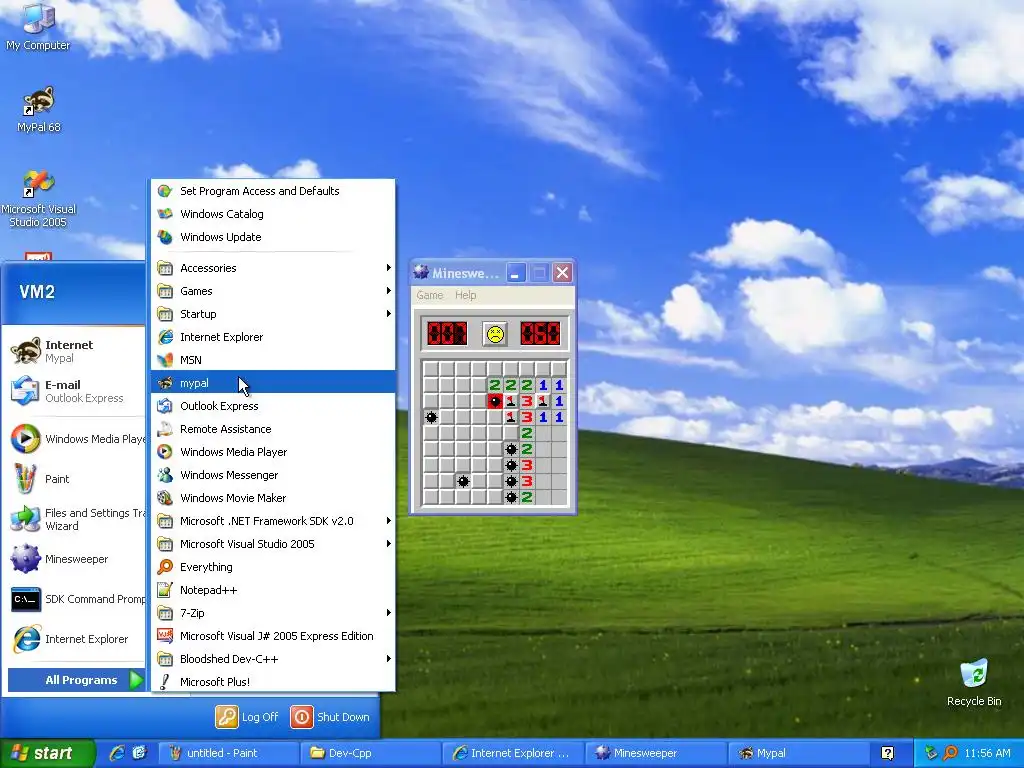Open Windows Messenger
The height and width of the screenshot is (768, 1024).
(273, 475)
